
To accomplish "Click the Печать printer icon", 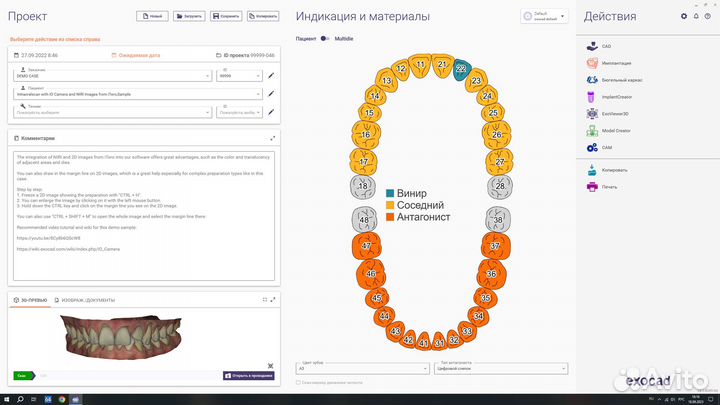I will coord(592,187).
